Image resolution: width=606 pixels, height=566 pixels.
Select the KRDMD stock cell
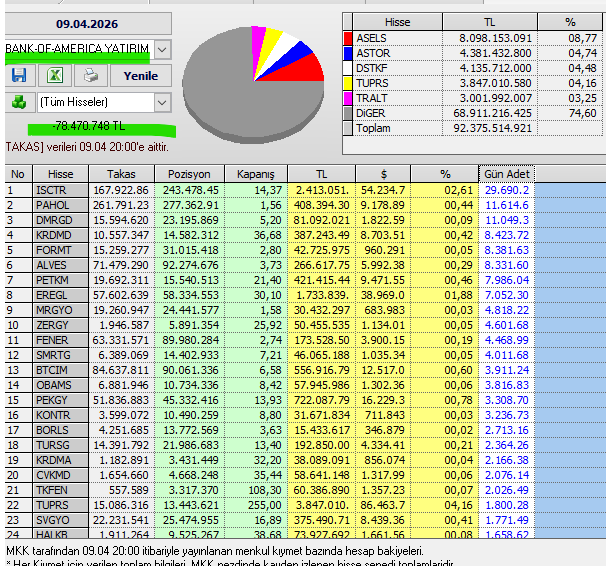pos(61,235)
